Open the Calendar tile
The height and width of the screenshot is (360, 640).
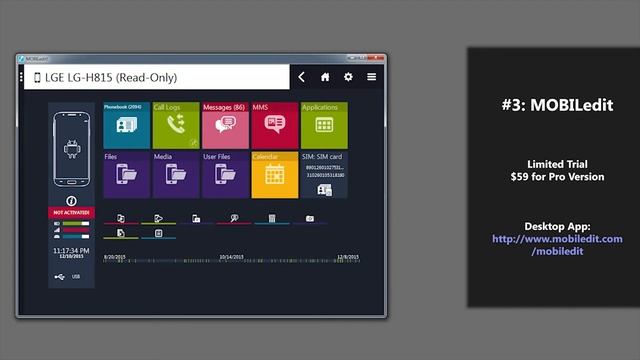coord(275,175)
